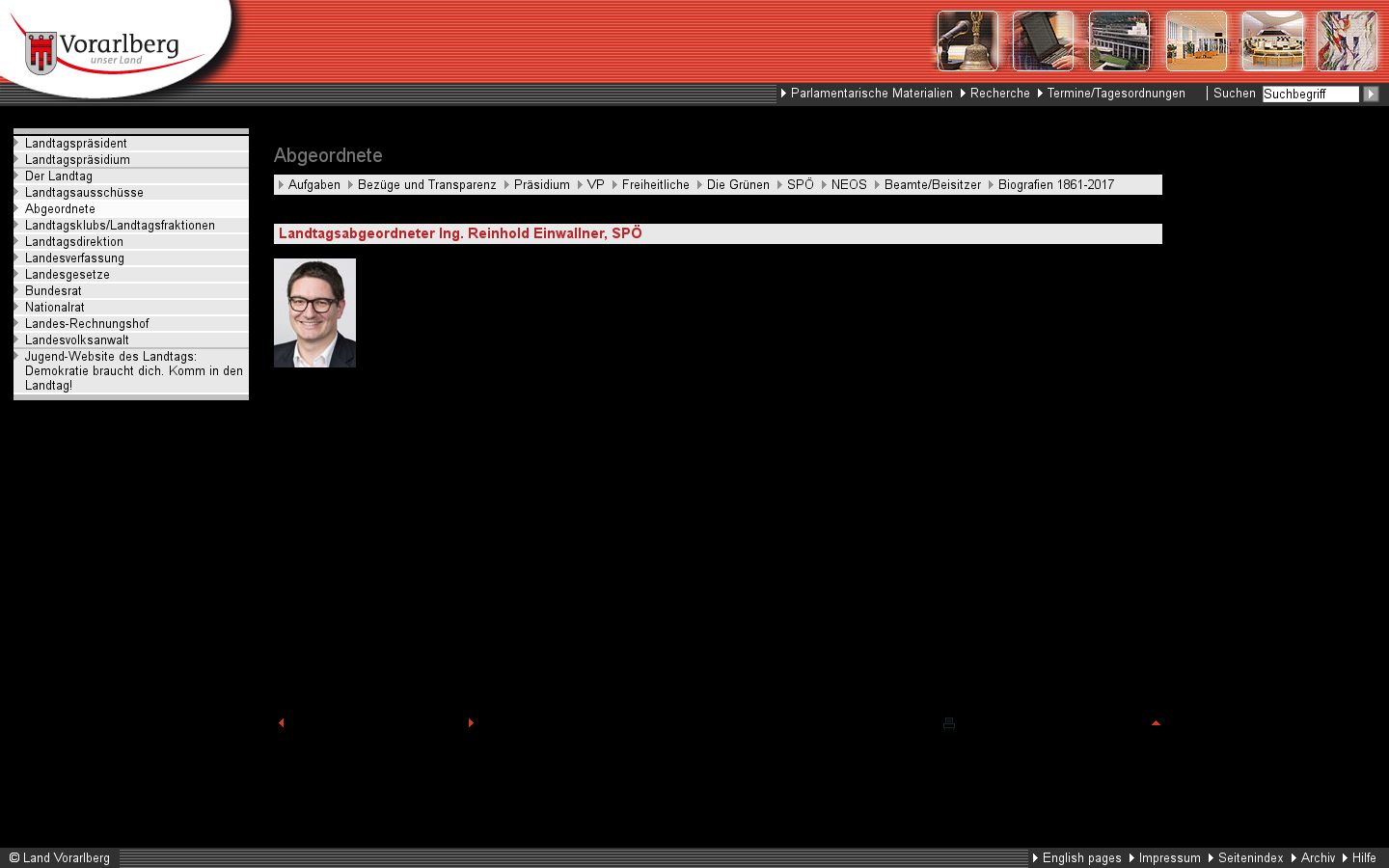Open Landesgesetze sidebar item

[131, 275]
